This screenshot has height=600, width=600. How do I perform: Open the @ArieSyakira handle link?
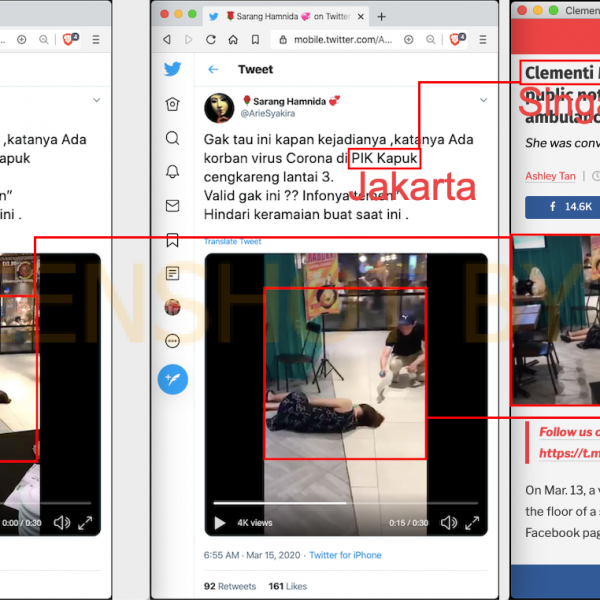click(267, 114)
